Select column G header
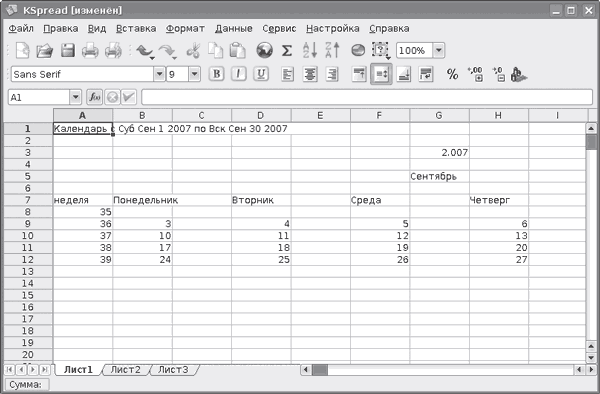 point(439,116)
